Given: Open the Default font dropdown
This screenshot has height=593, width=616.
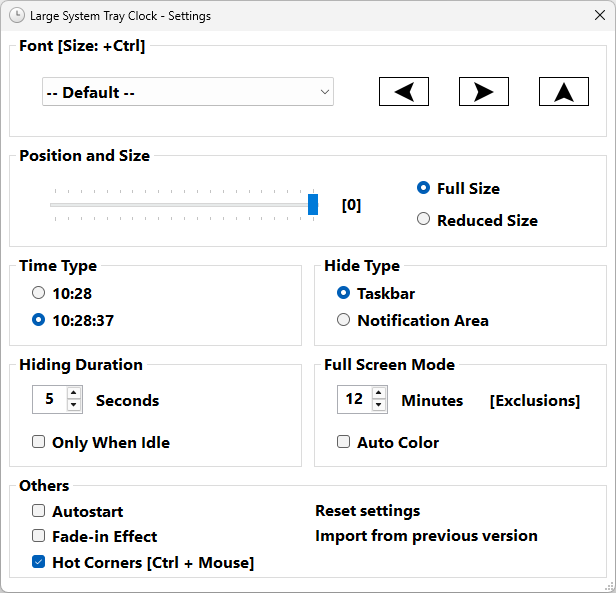Looking at the screenshot, I should [188, 92].
